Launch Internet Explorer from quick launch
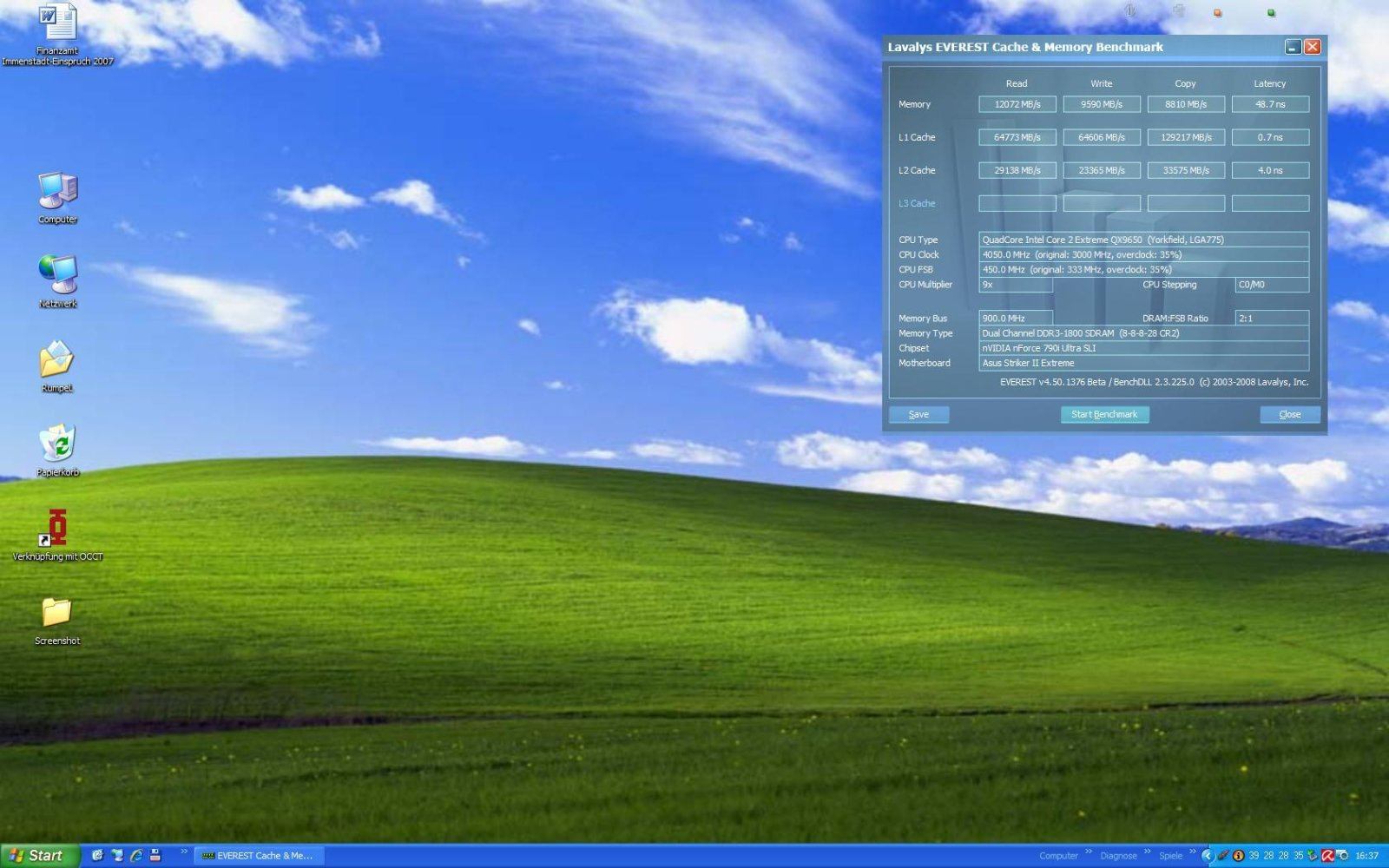Viewport: 1389px width, 868px height. (x=136, y=855)
